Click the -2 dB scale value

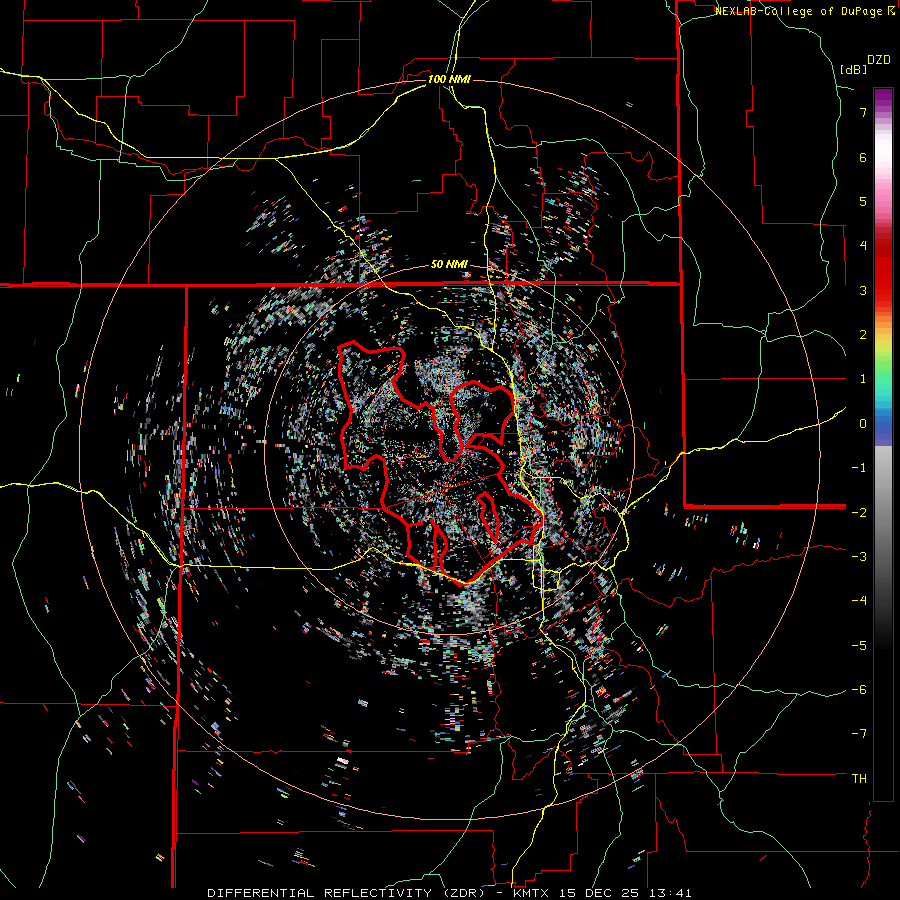[x=859, y=512]
